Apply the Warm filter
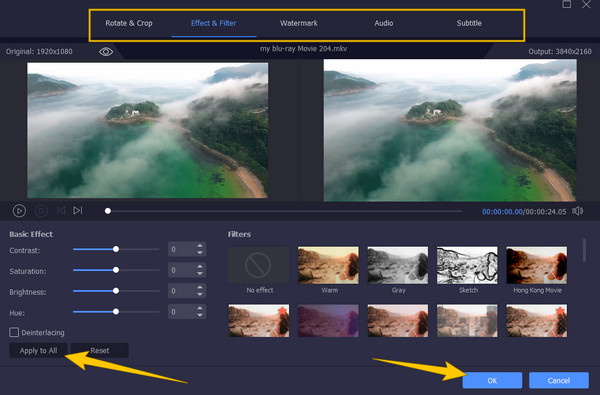600x395 pixels. tap(328, 265)
